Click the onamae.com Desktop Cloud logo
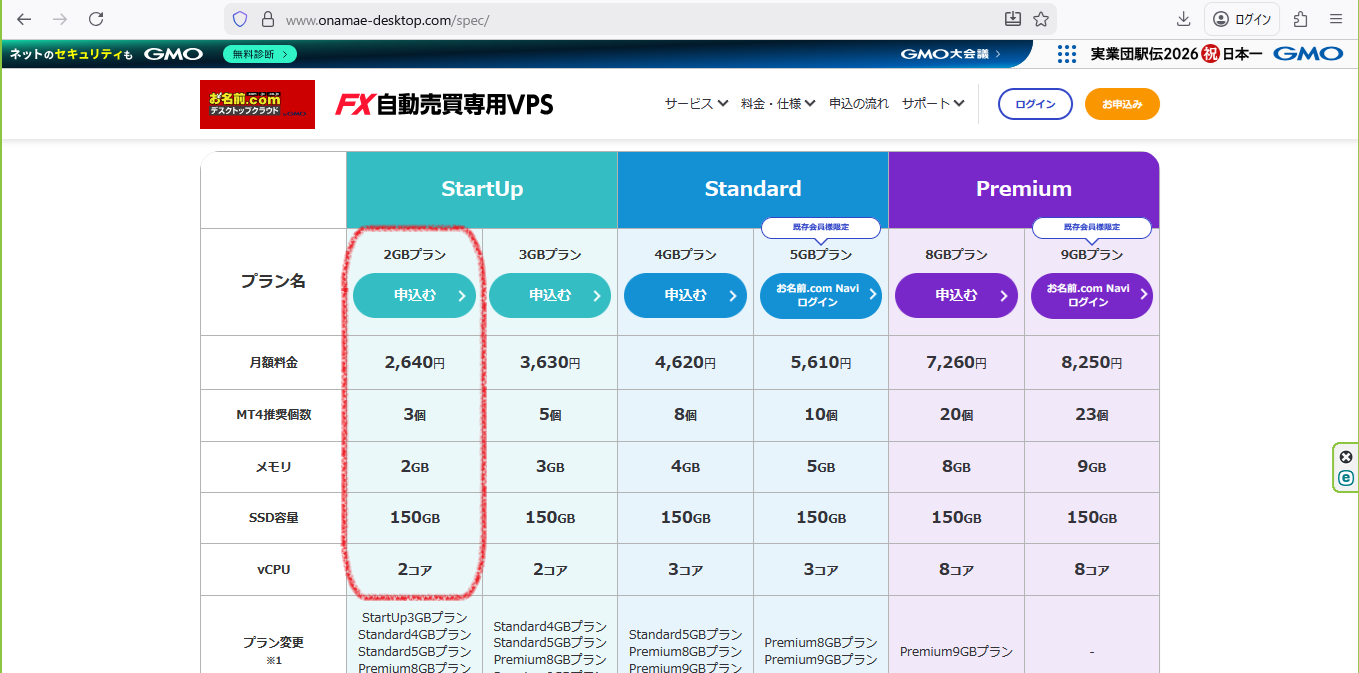This screenshot has width=1359, height=673. tap(257, 104)
